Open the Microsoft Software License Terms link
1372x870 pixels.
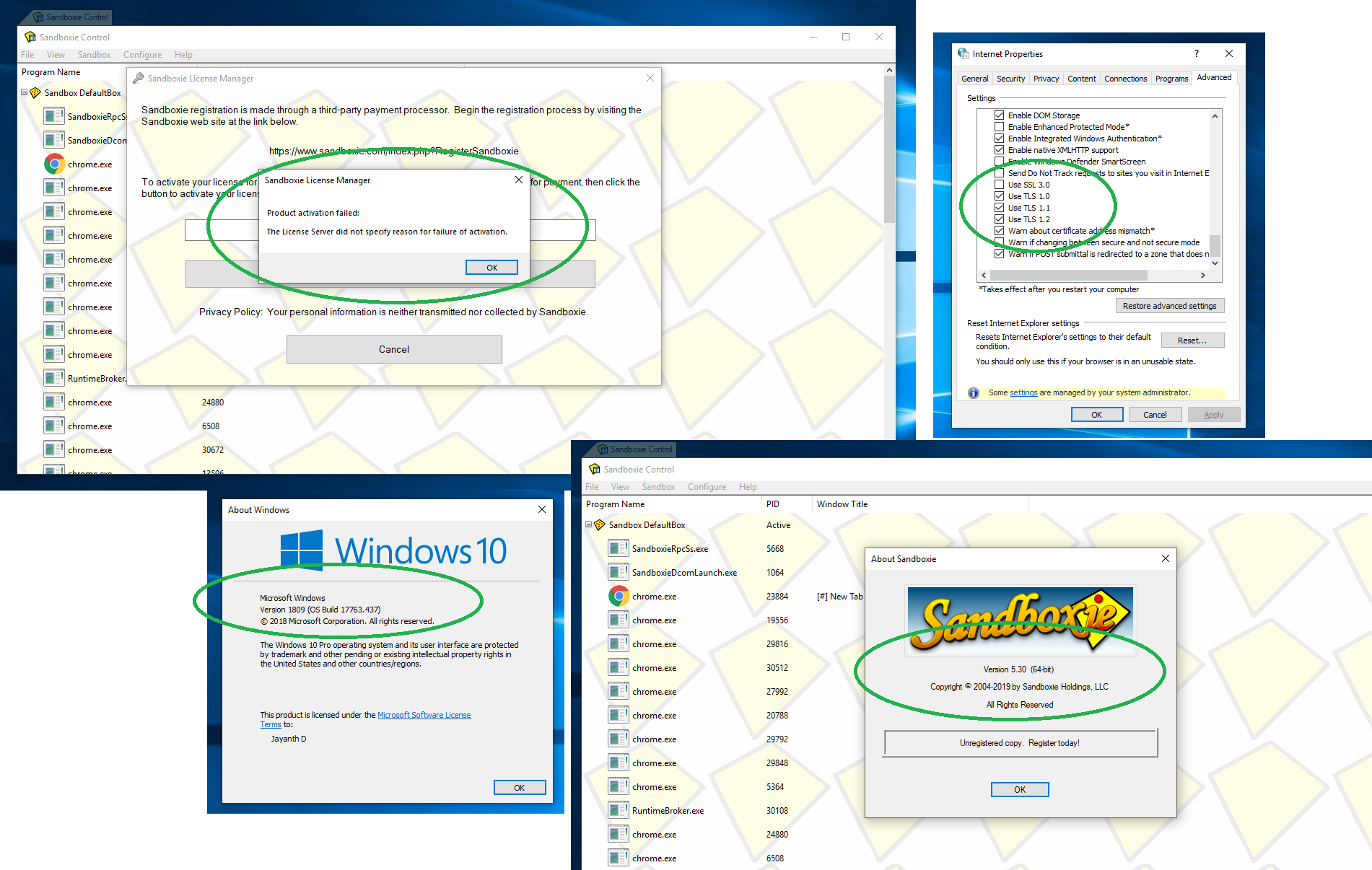coord(424,715)
